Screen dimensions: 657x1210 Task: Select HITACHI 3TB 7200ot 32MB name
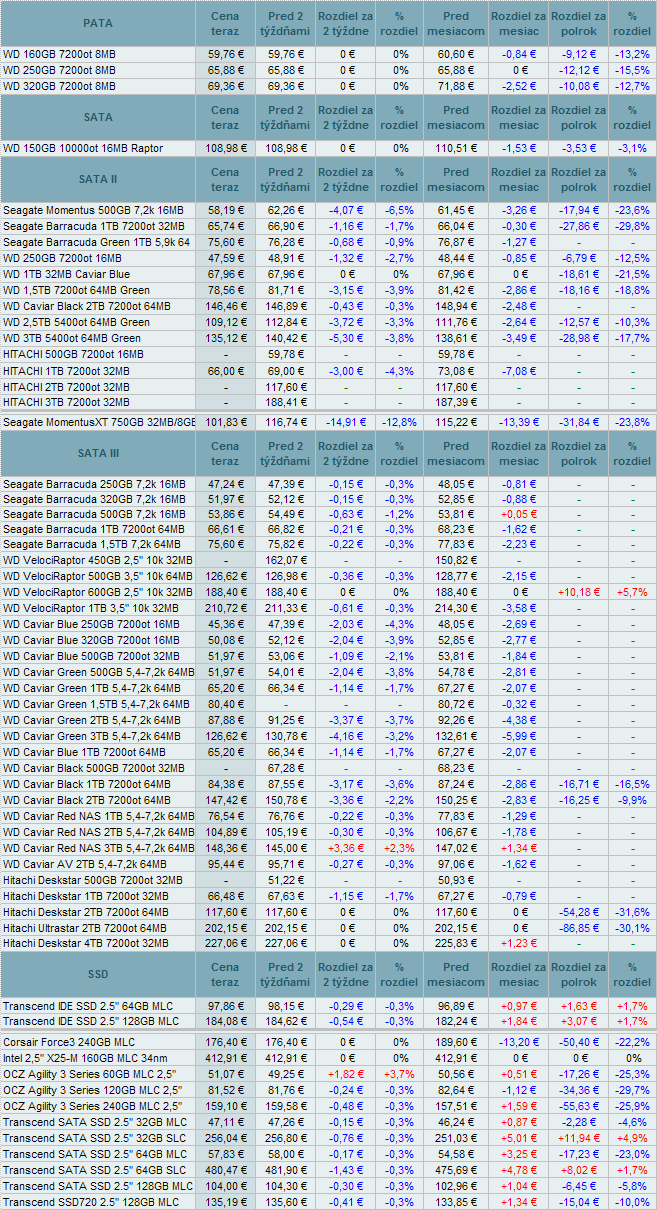pyautogui.click(x=67, y=402)
